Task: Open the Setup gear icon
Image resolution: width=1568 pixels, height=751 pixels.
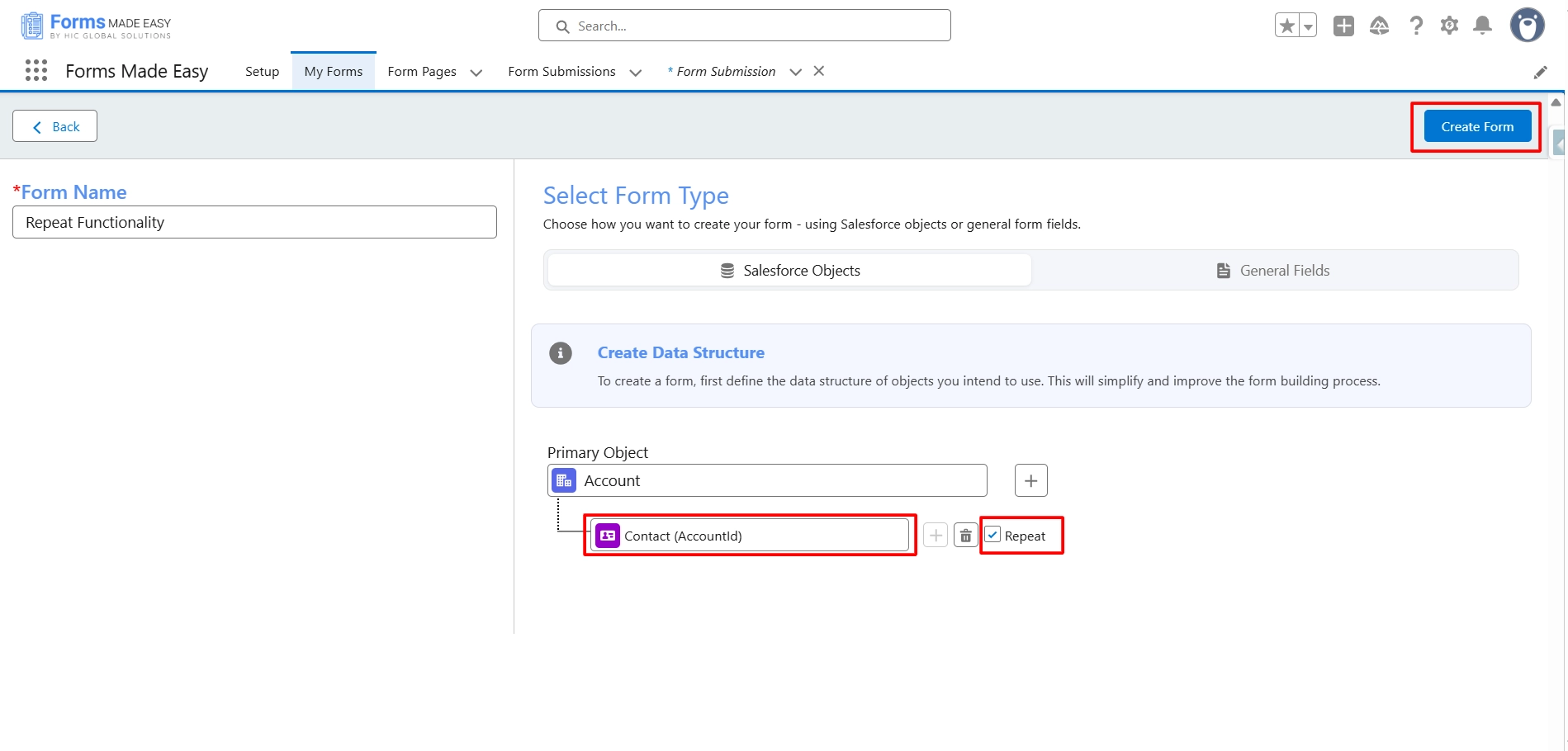Action: (x=1449, y=26)
